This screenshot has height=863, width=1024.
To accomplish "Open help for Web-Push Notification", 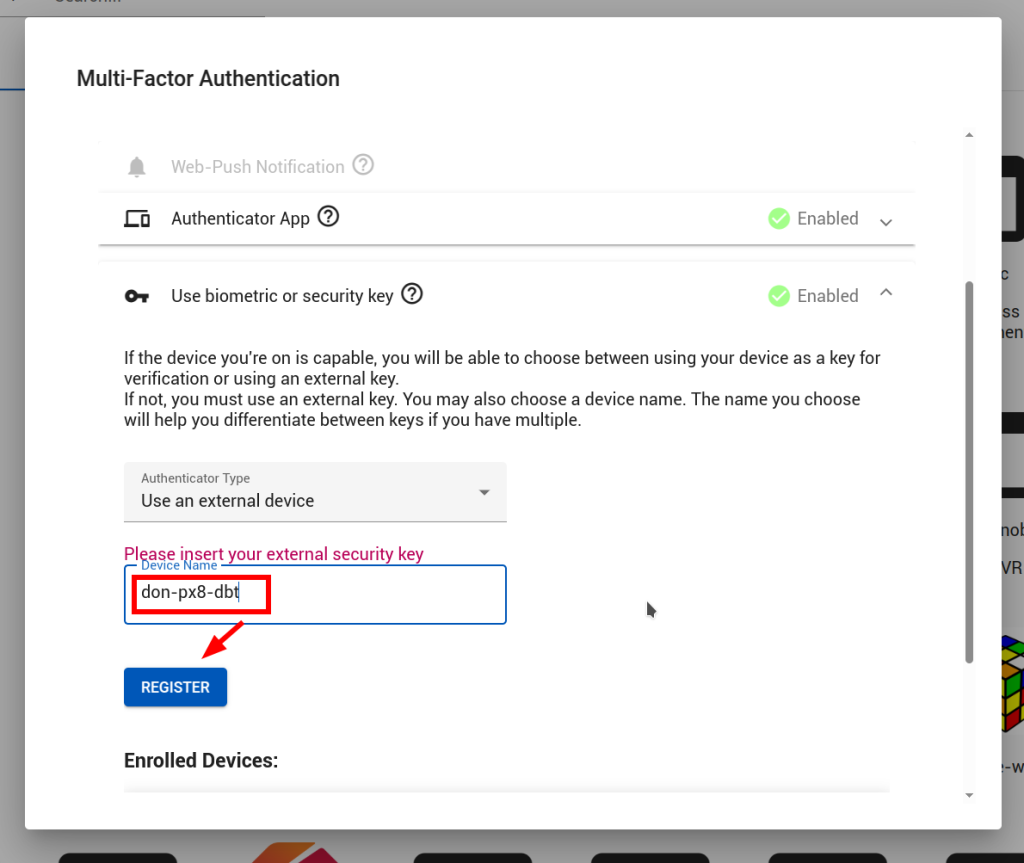I will click(363, 165).
